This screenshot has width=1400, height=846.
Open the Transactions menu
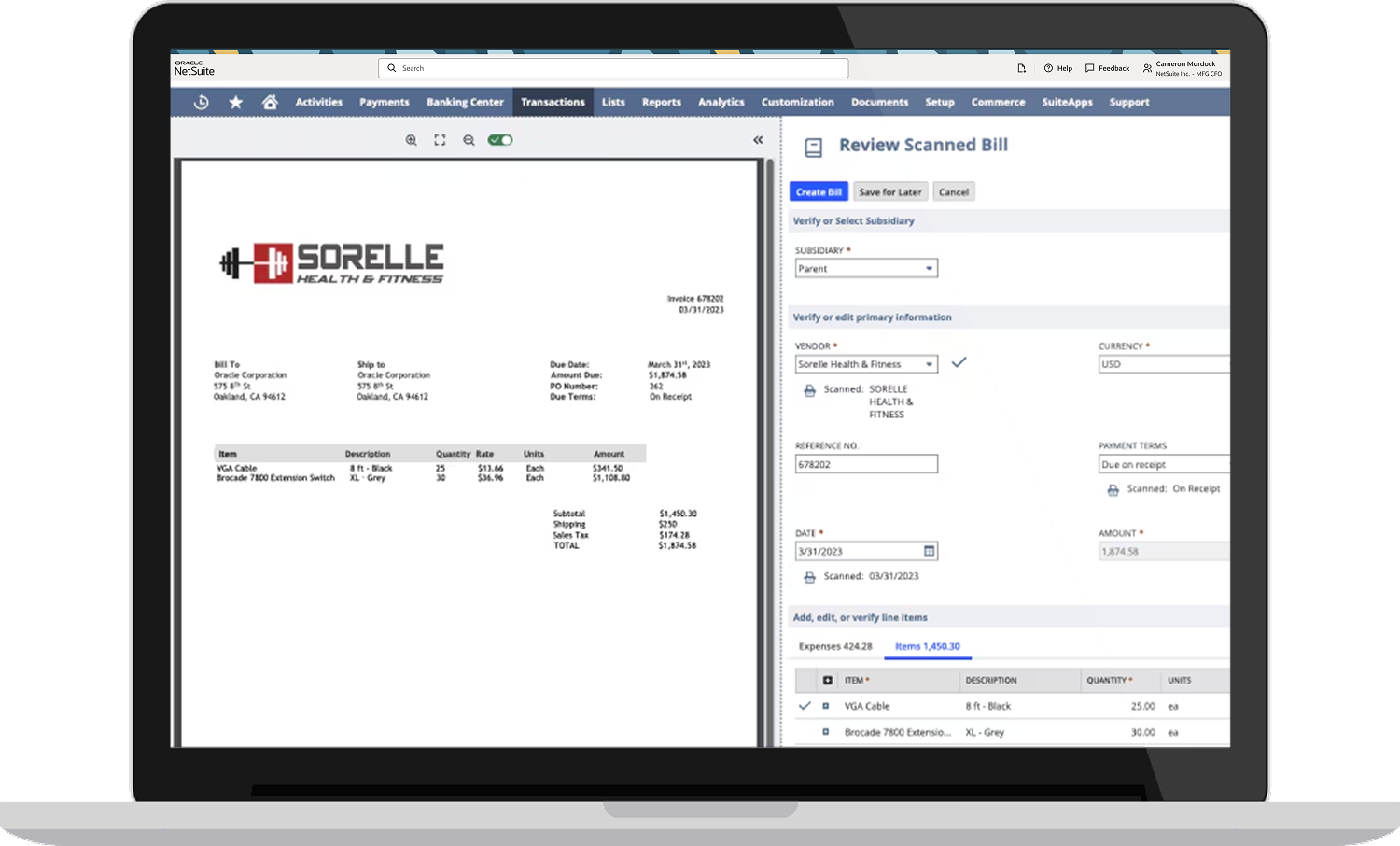(553, 103)
